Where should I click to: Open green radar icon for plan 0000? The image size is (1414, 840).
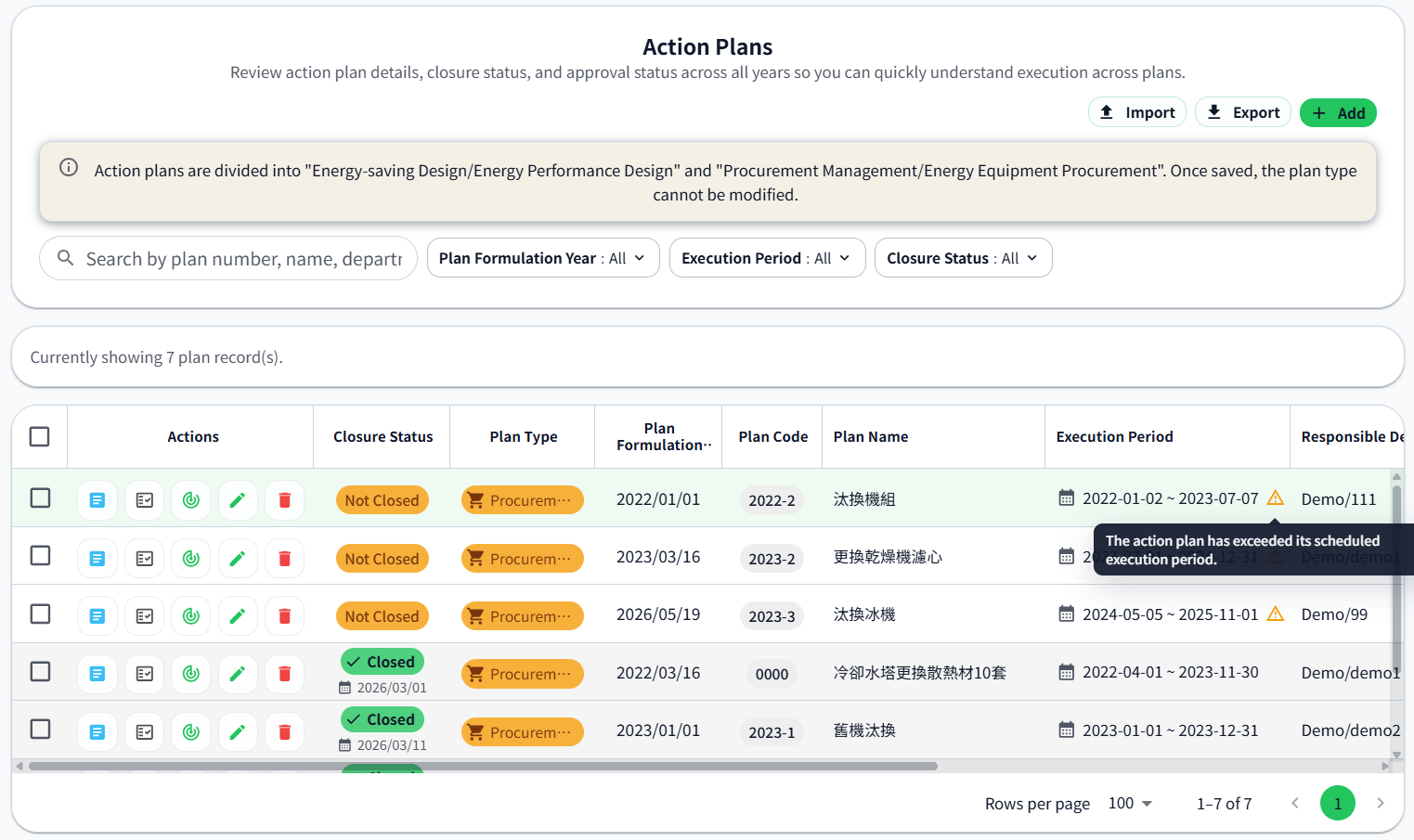point(191,674)
